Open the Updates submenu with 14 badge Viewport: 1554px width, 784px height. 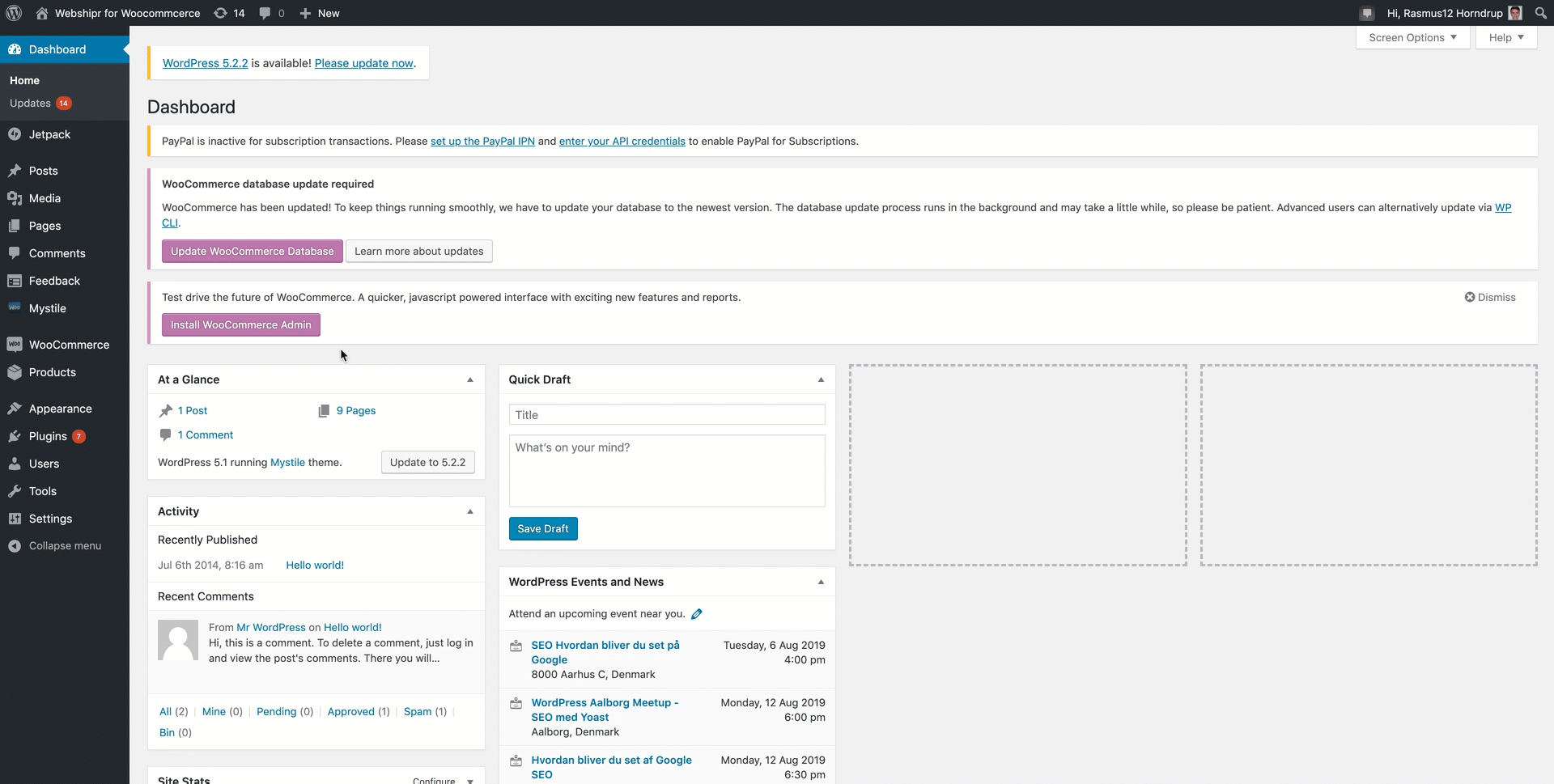click(40, 103)
